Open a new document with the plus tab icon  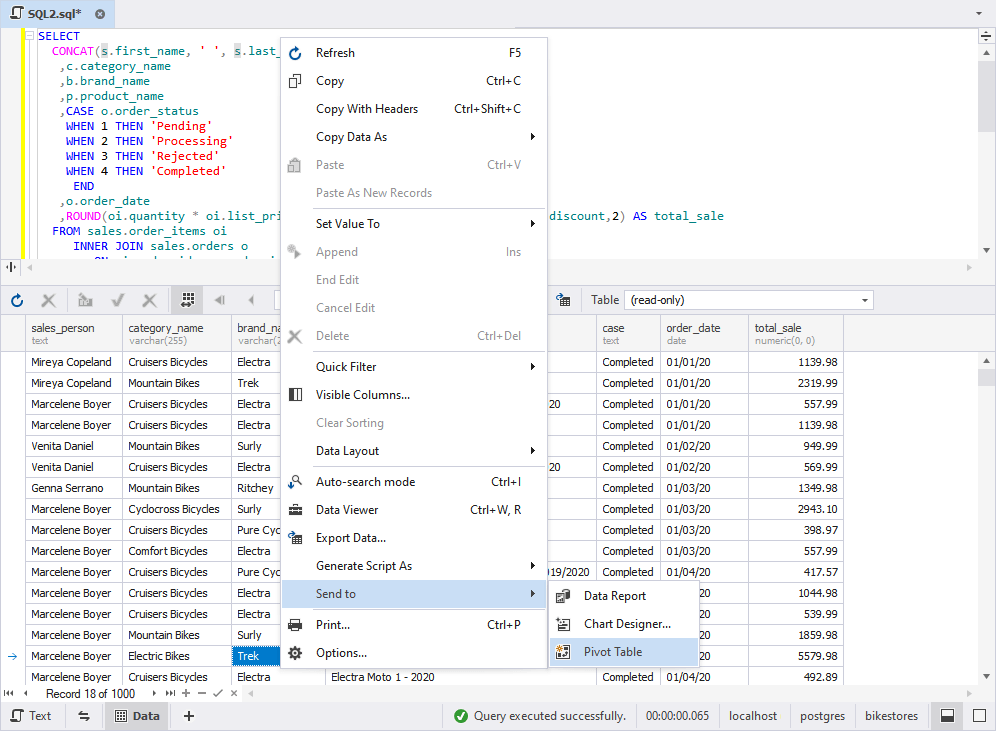[x=189, y=716]
